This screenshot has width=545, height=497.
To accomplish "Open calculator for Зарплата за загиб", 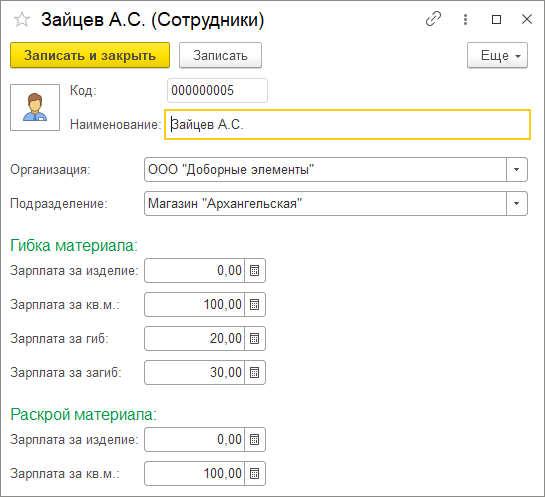I will [x=255, y=372].
